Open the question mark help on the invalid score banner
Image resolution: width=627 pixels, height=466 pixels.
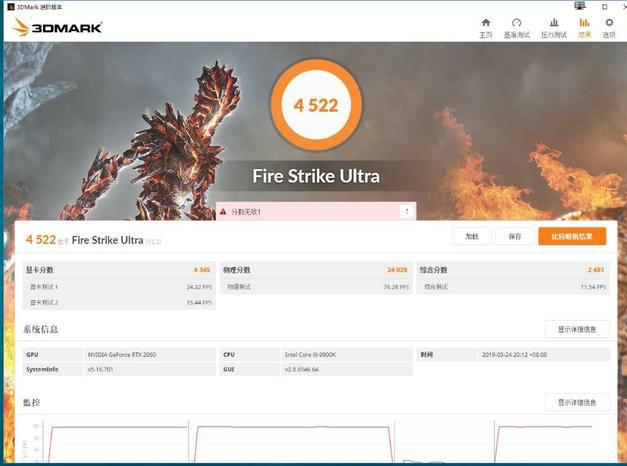[x=406, y=211]
